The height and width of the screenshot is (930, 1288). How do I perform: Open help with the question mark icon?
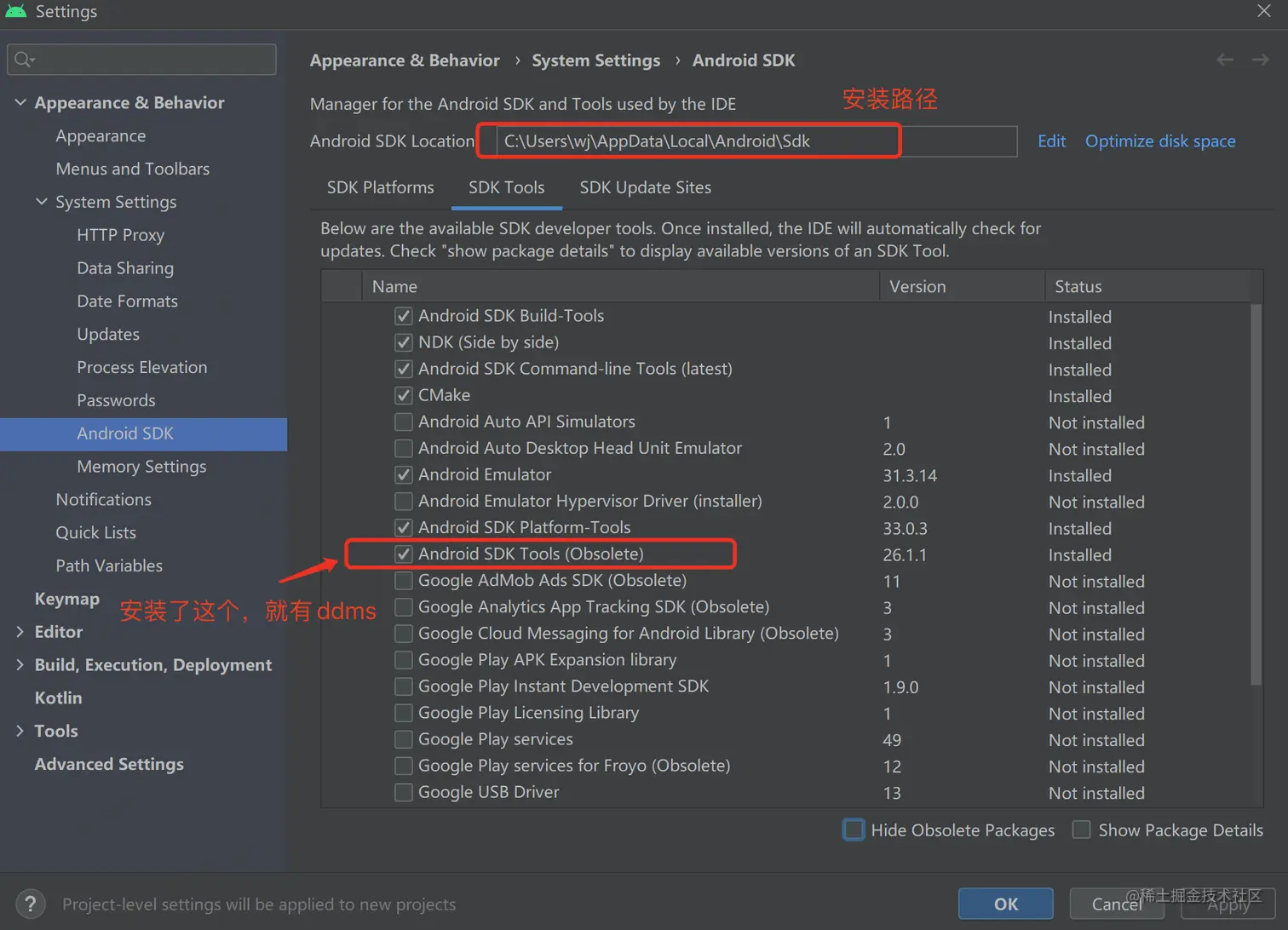31,904
